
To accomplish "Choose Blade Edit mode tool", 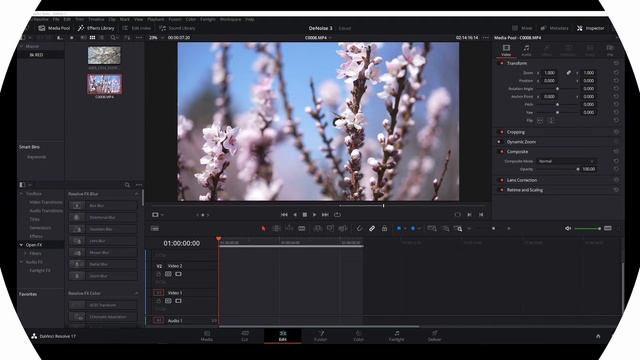I will [x=302, y=229].
